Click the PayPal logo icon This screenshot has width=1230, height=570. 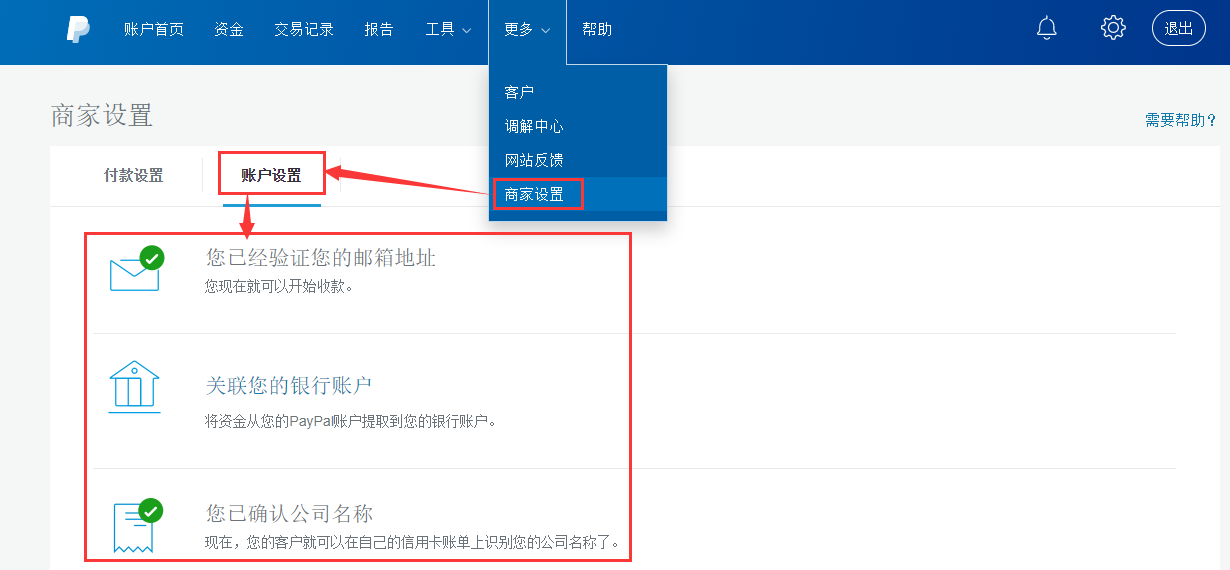pos(79,29)
